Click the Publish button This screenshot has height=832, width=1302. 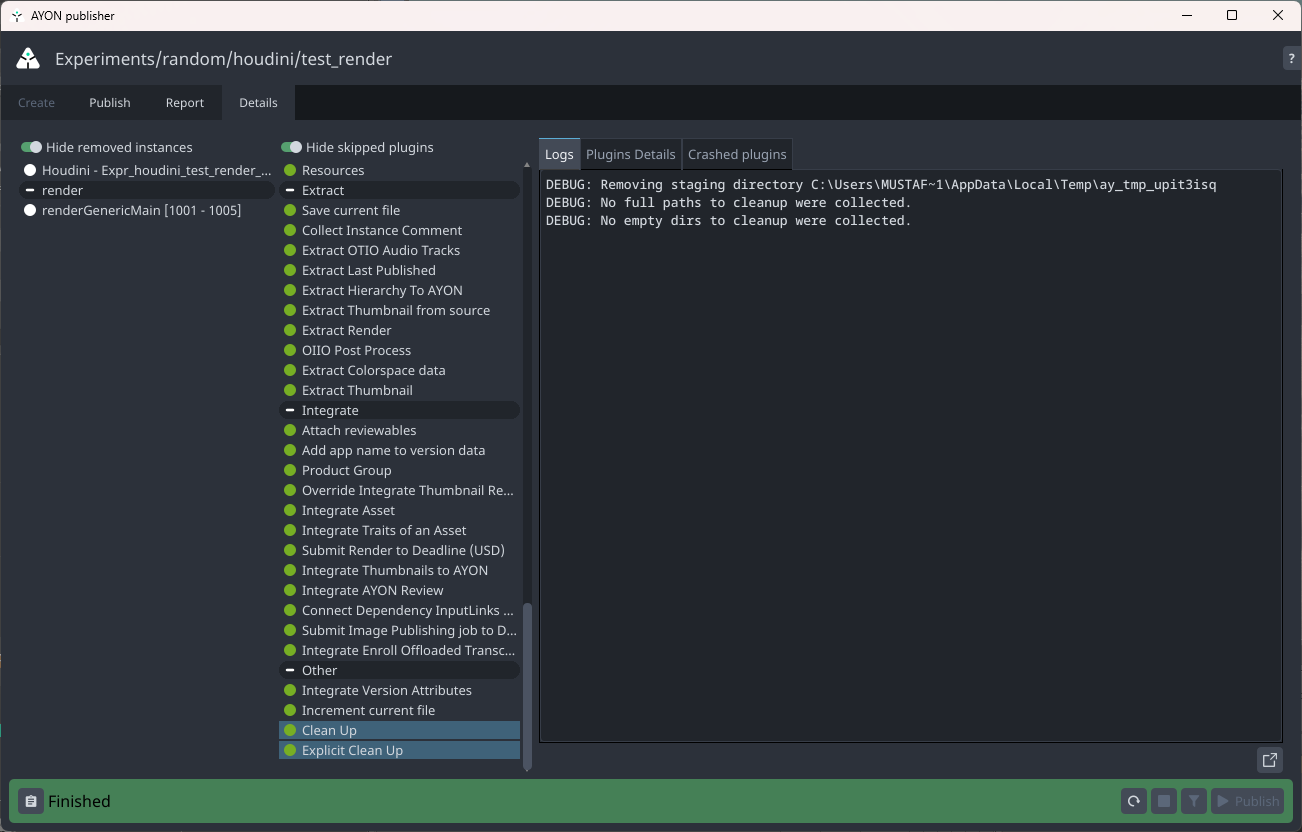coord(1247,801)
